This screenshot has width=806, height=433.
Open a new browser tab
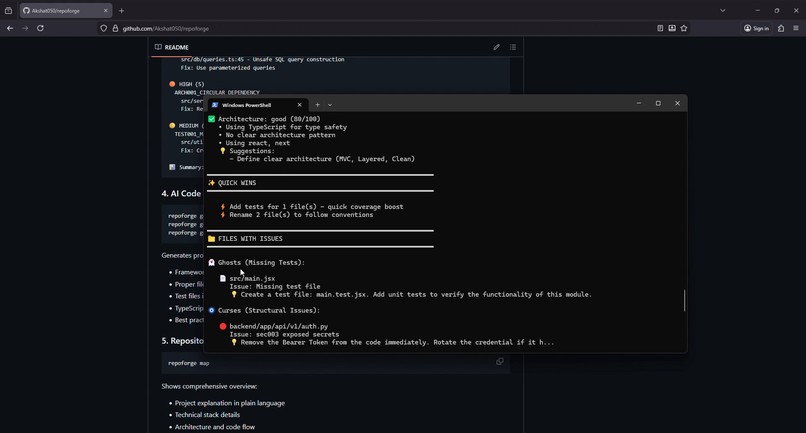(x=121, y=10)
